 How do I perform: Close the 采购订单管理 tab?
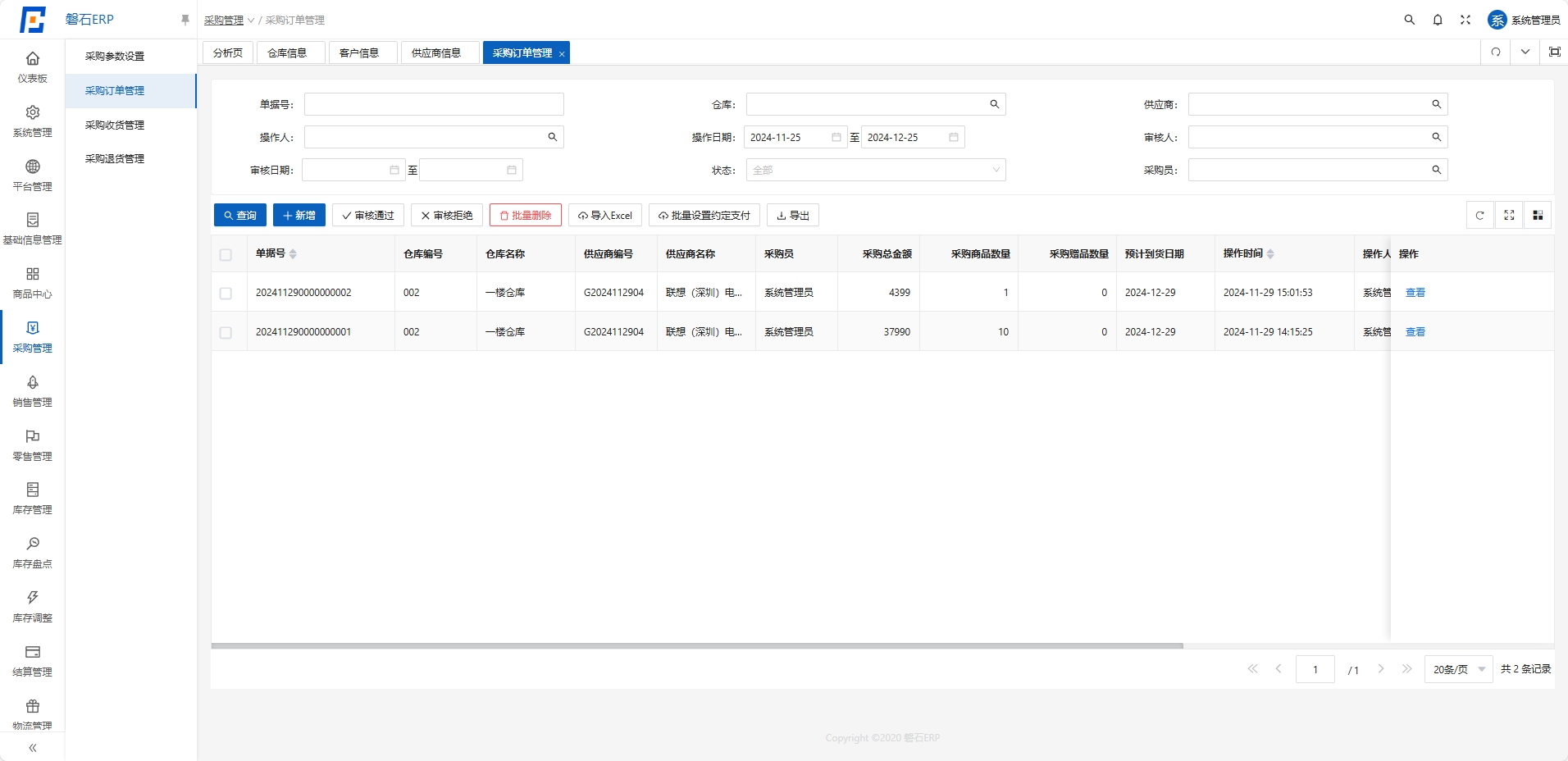tap(562, 53)
